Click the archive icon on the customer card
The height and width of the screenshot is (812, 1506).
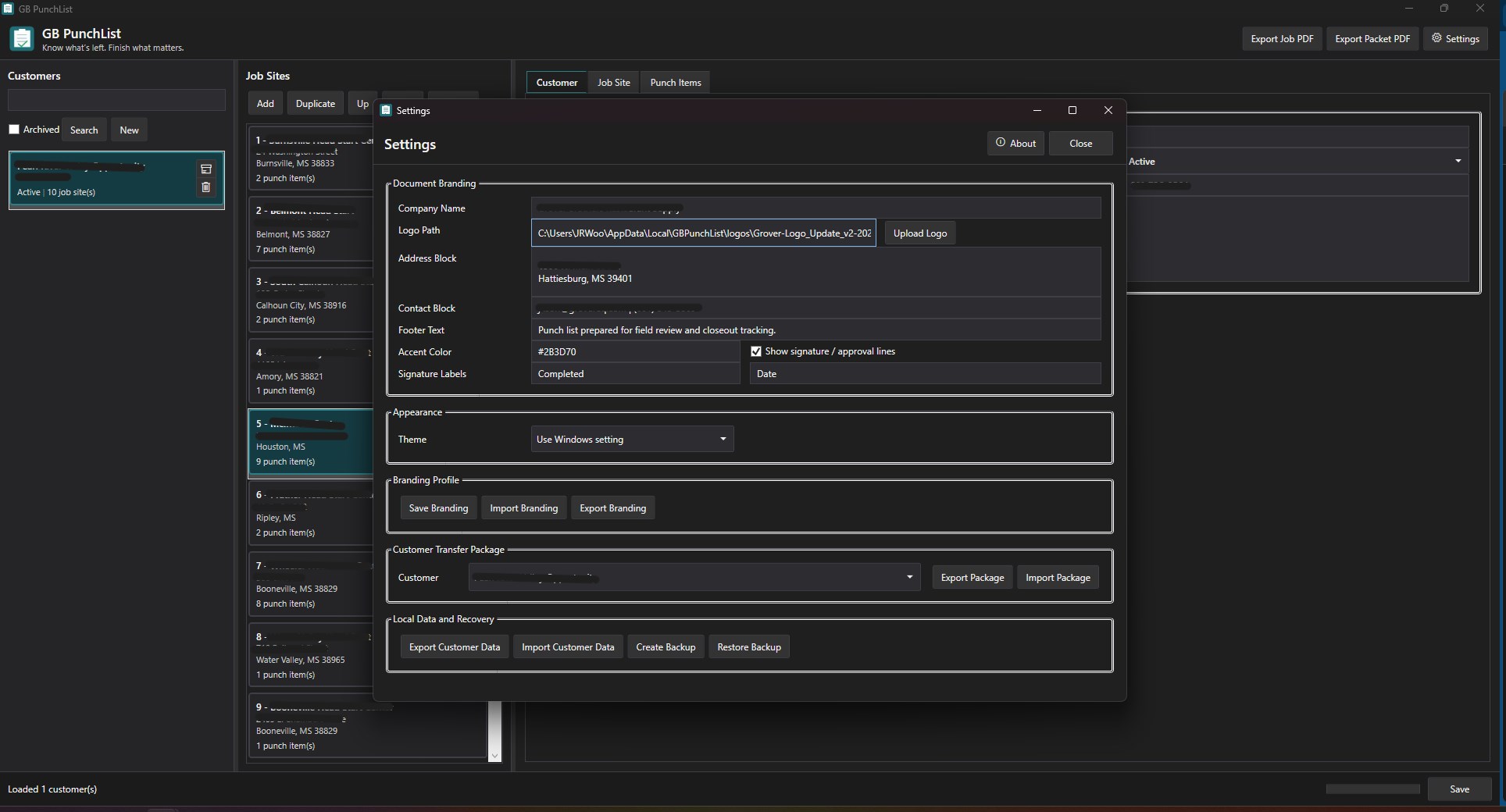[206, 169]
